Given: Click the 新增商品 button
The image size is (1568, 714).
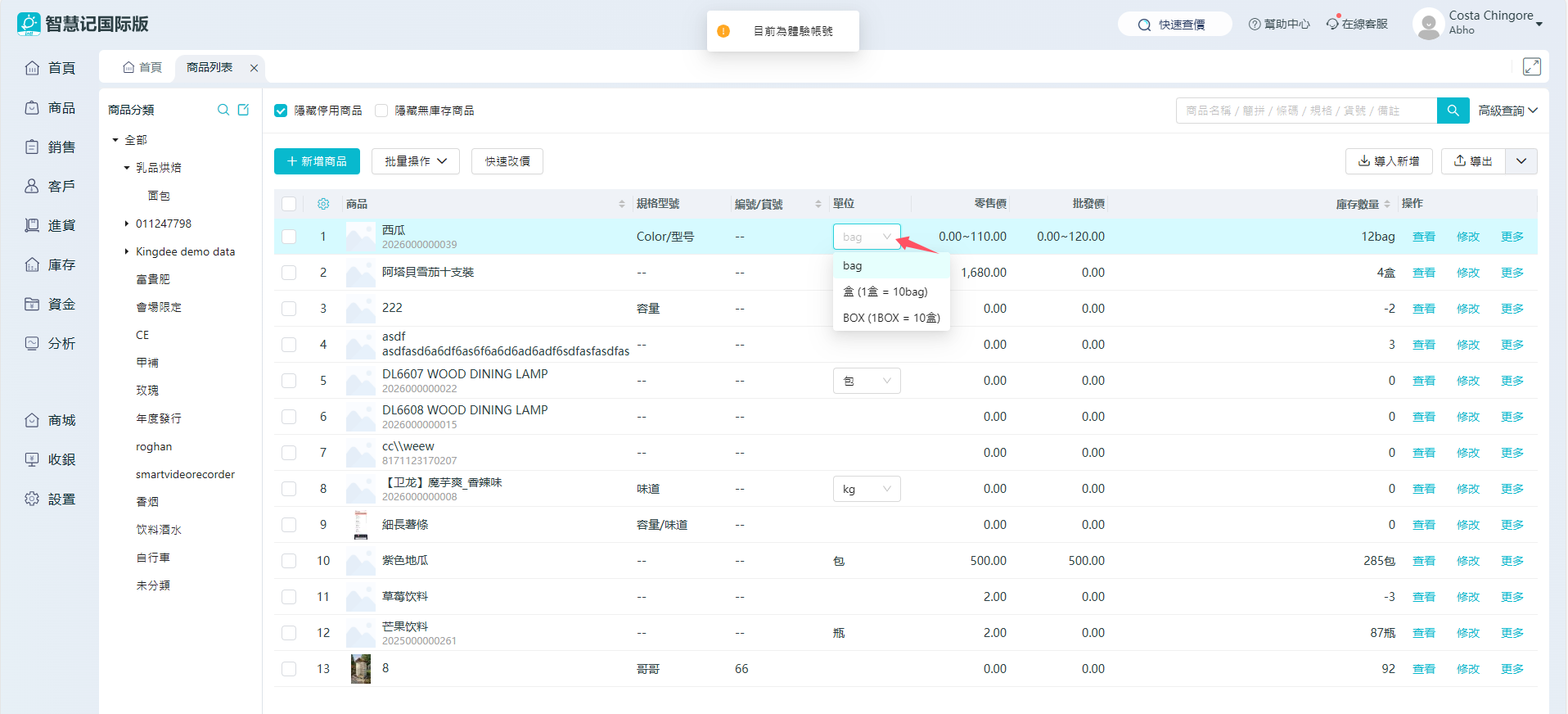Looking at the screenshot, I should (317, 161).
